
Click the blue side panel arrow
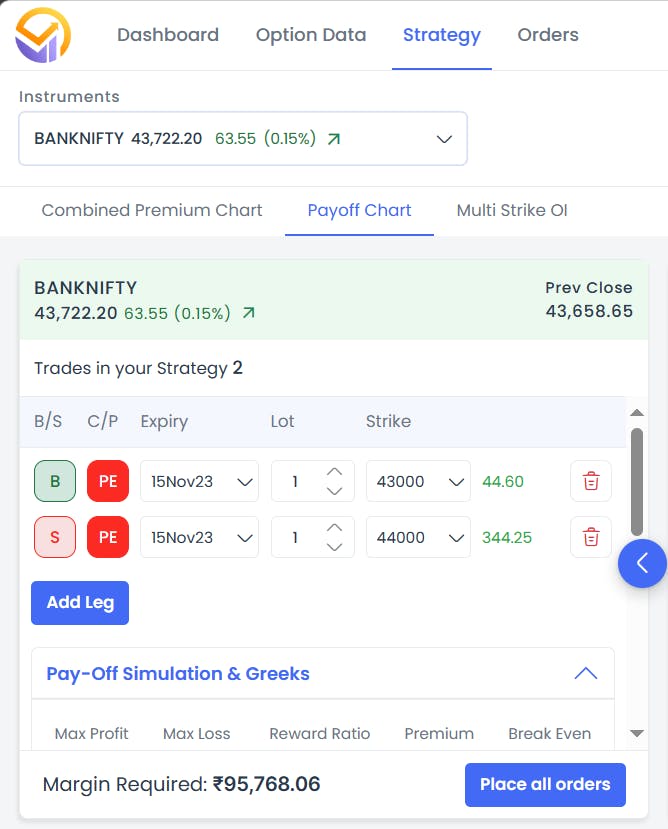(642, 563)
